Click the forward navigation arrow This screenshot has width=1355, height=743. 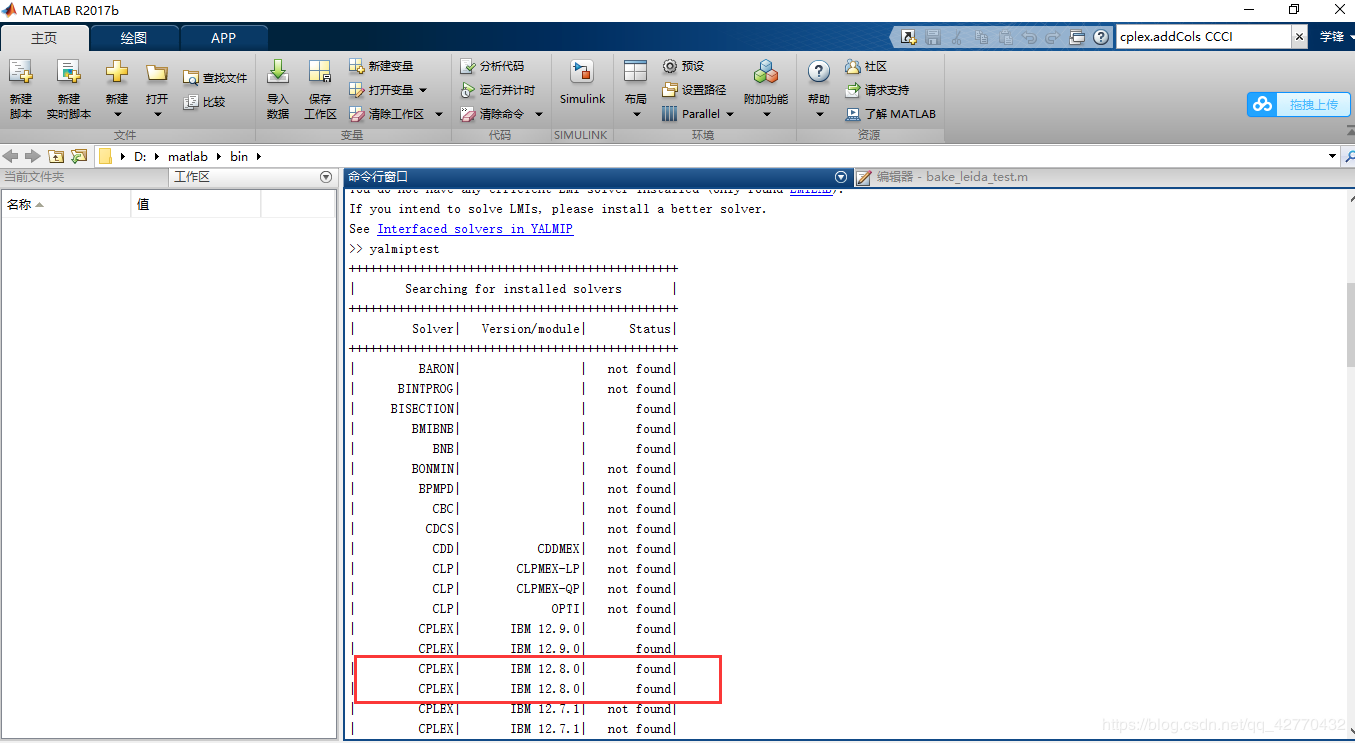point(33,156)
